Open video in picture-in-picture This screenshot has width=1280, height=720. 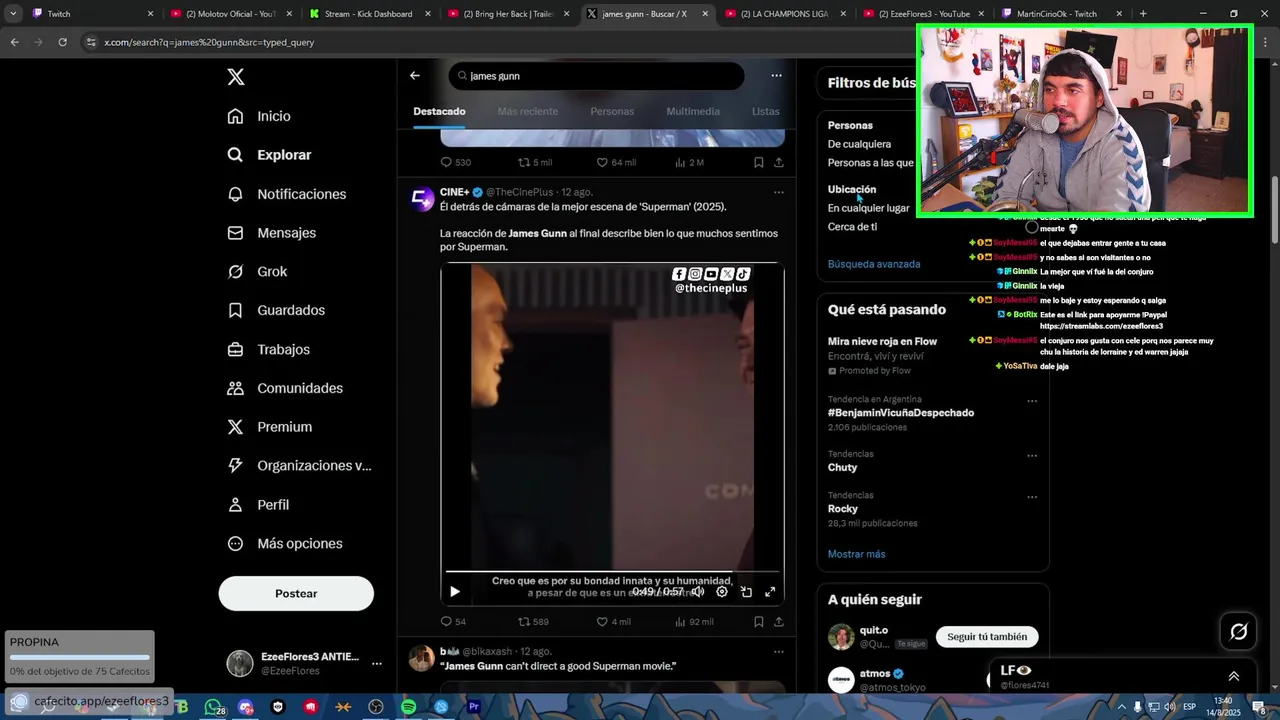[x=746, y=592]
